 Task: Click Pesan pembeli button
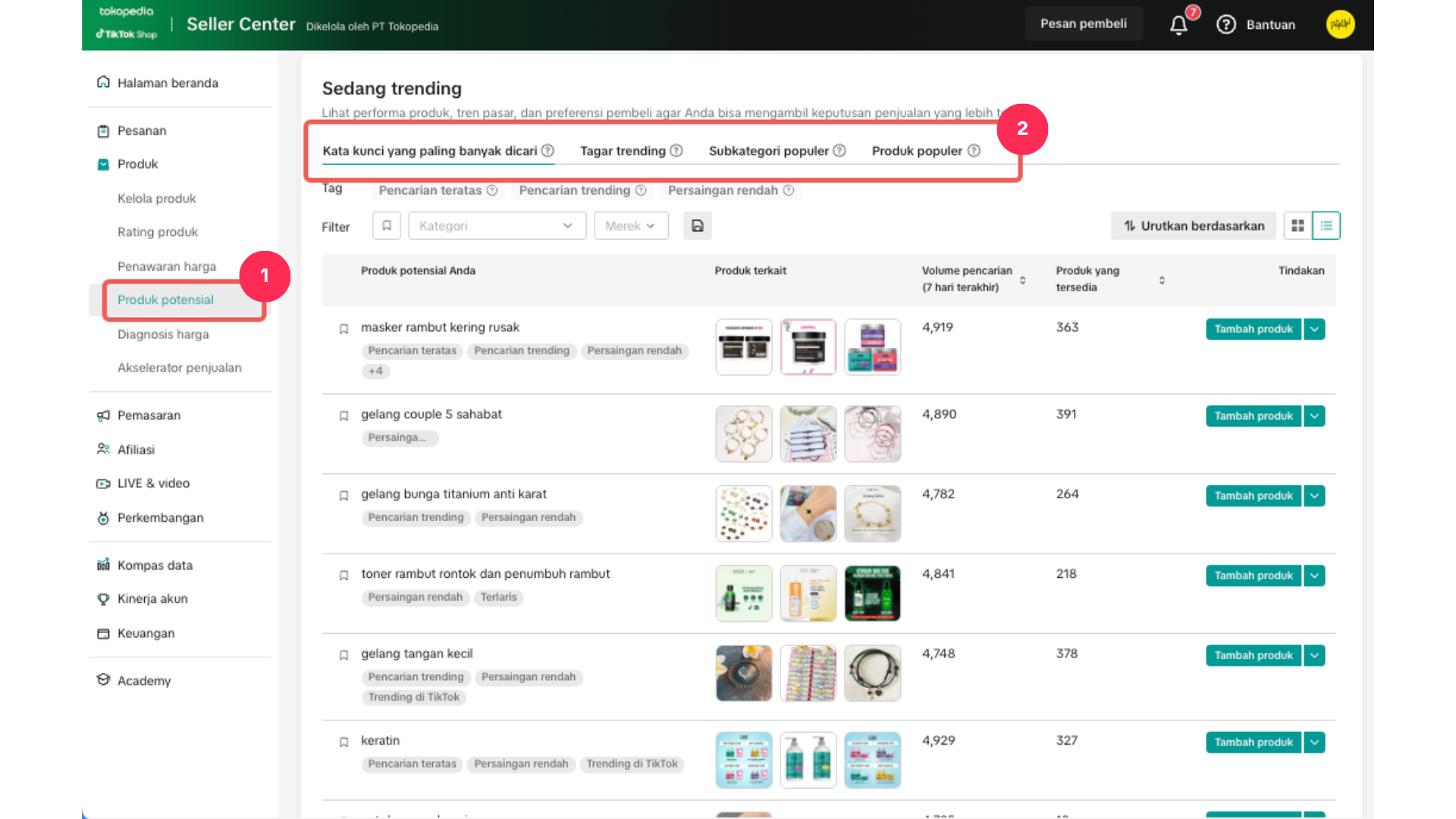coord(1083,24)
